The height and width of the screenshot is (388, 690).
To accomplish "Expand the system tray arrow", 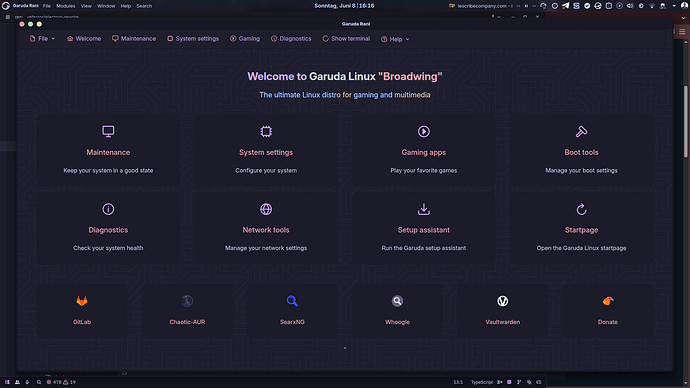I will 674,6.
